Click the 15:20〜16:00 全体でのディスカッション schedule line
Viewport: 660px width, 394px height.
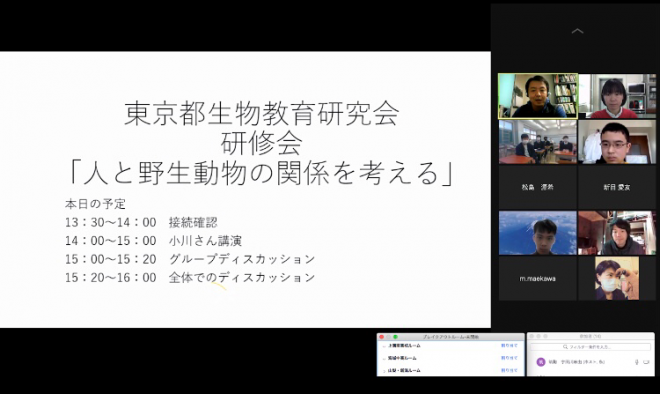click(190, 277)
